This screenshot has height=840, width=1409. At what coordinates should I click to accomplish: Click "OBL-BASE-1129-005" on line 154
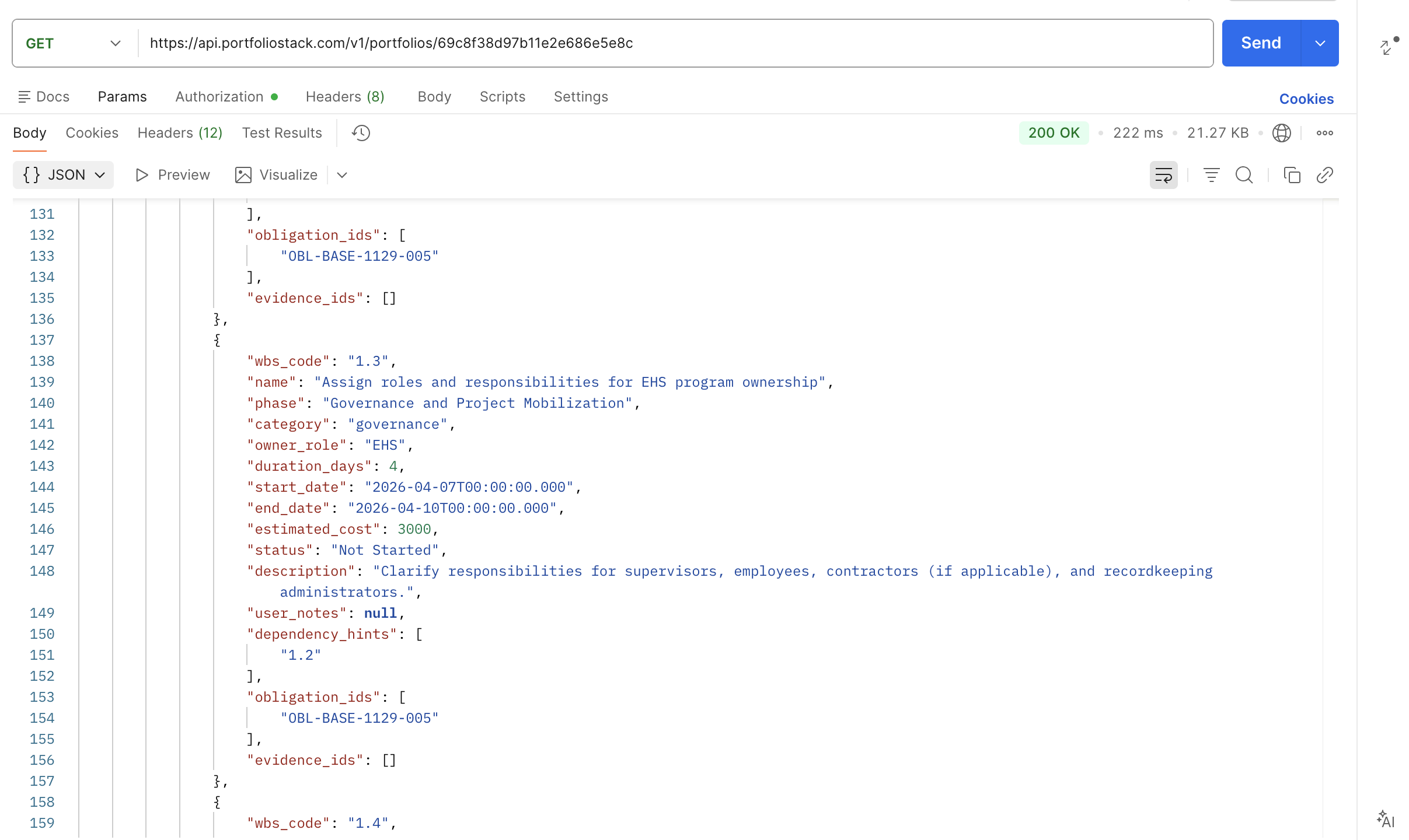[x=360, y=718]
